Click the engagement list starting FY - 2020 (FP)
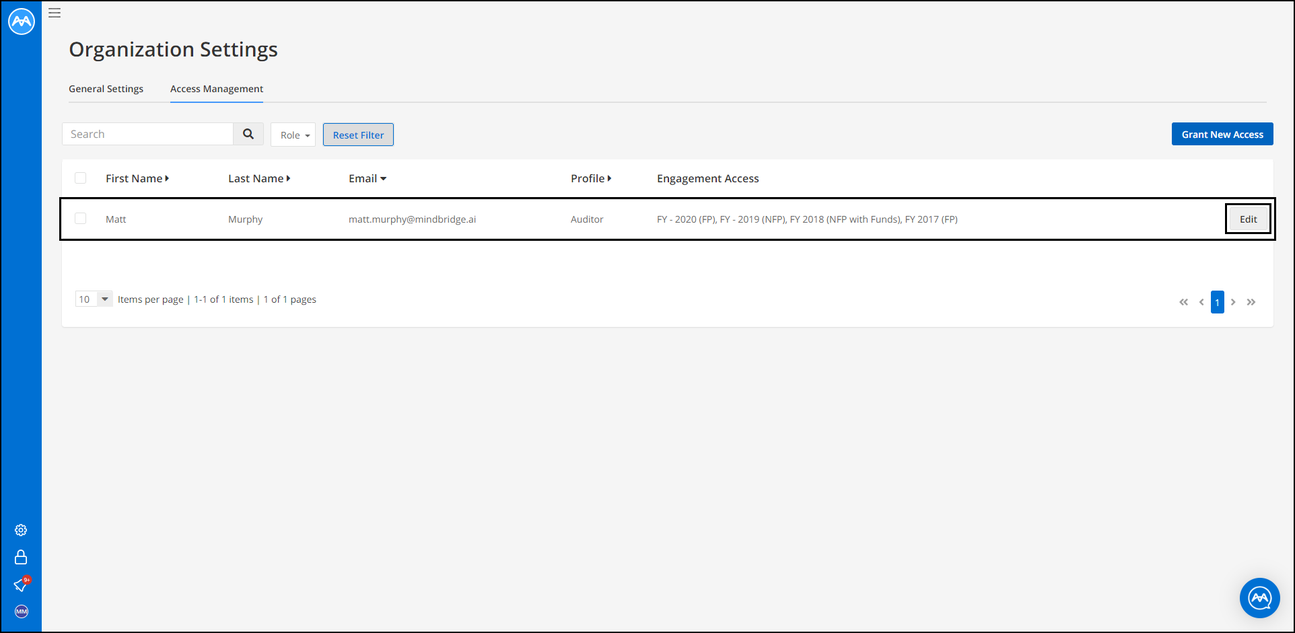Screen dimensions: 1295x633 pyautogui.click(x=807, y=219)
